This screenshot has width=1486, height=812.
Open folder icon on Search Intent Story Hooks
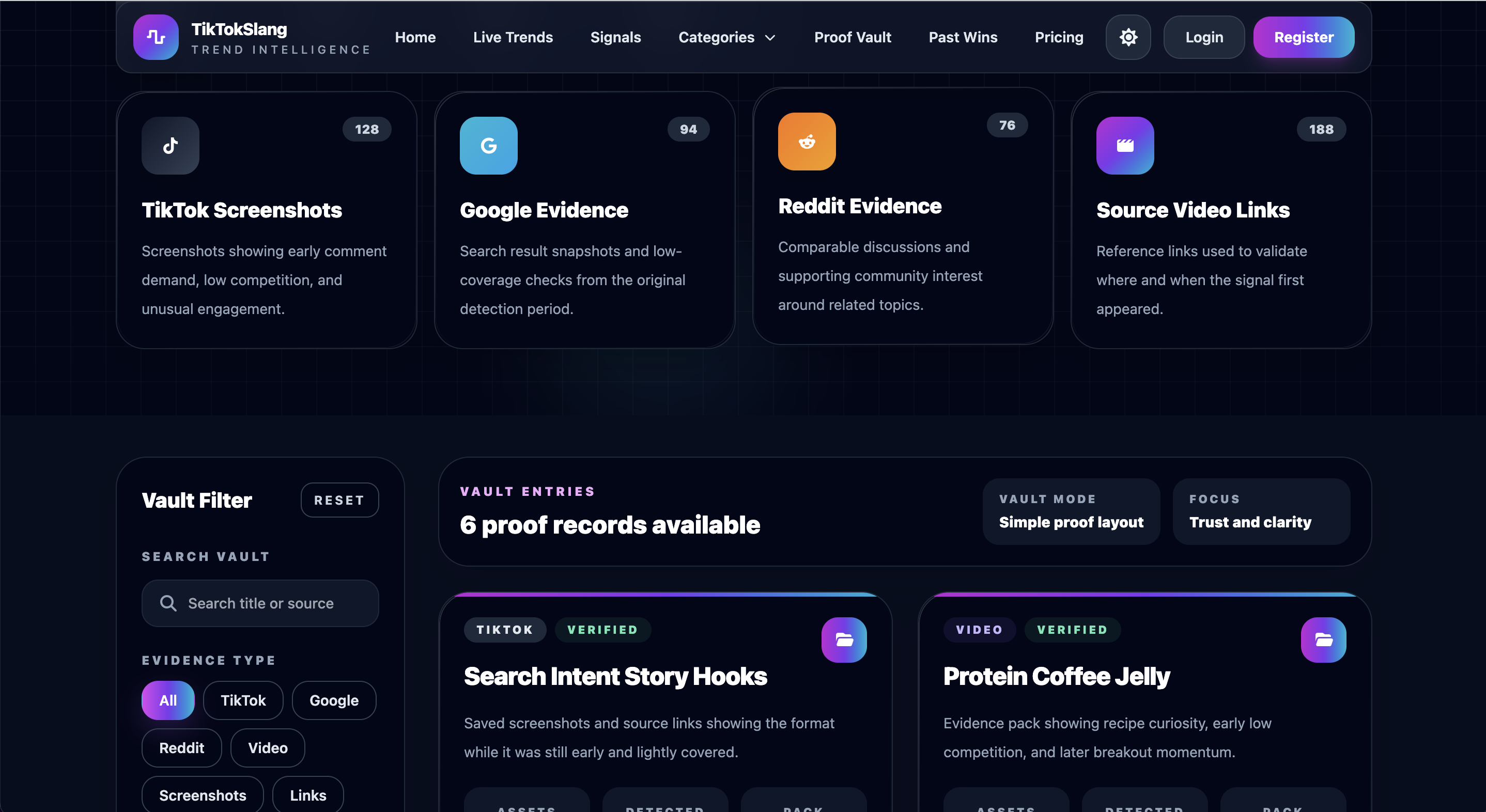tap(843, 639)
